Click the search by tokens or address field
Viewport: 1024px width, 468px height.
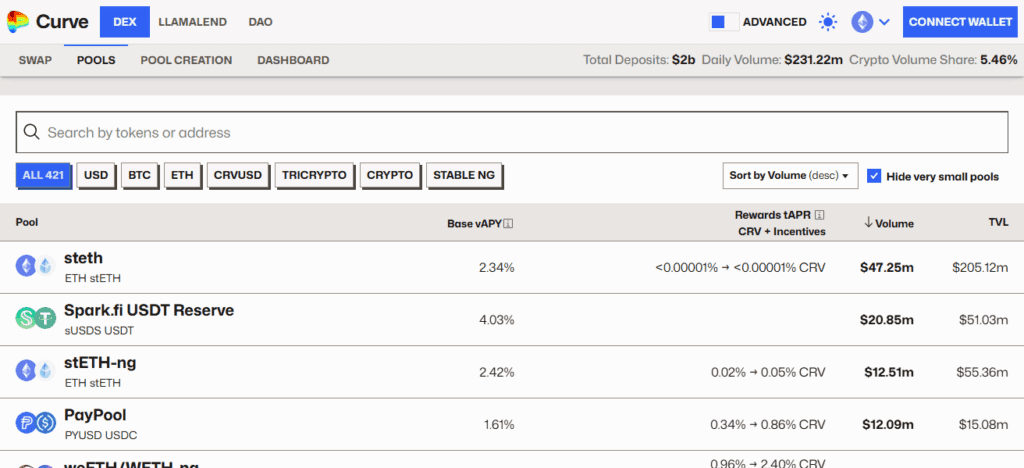[x=511, y=132]
